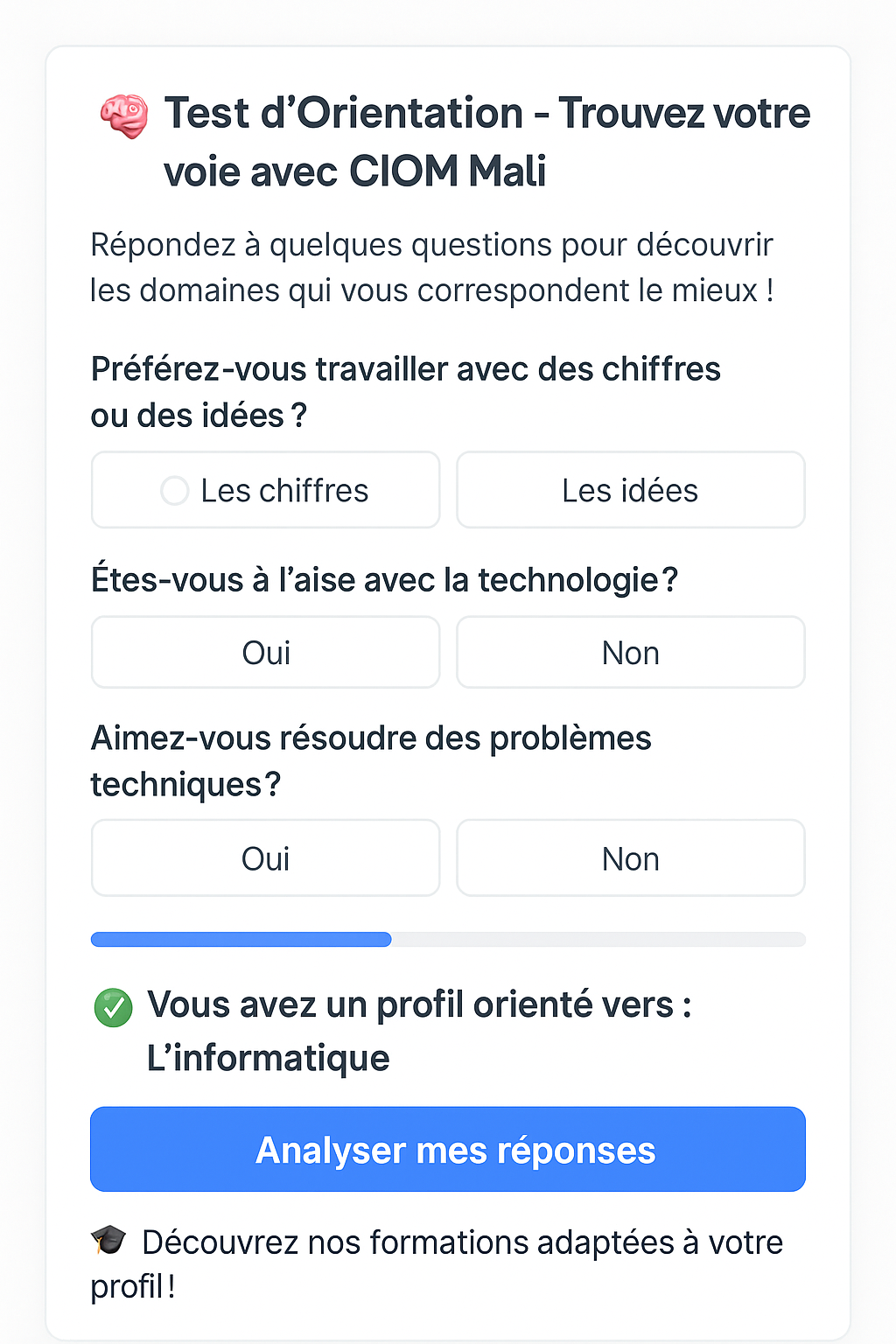Click the pink brain icon beside the title
The height and width of the screenshot is (1344, 896).
click(123, 115)
